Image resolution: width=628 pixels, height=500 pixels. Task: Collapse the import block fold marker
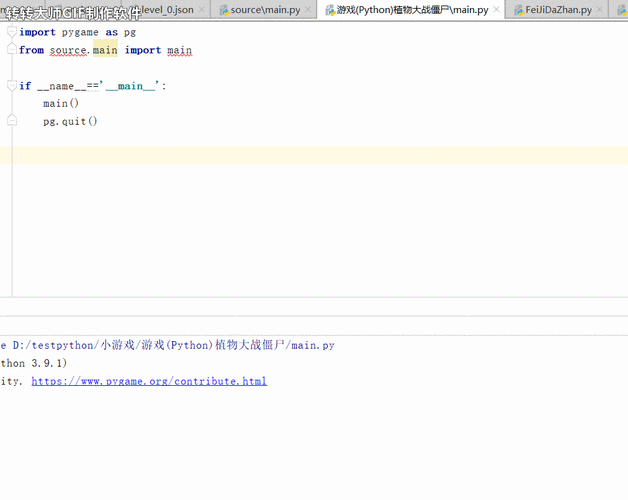(12, 32)
